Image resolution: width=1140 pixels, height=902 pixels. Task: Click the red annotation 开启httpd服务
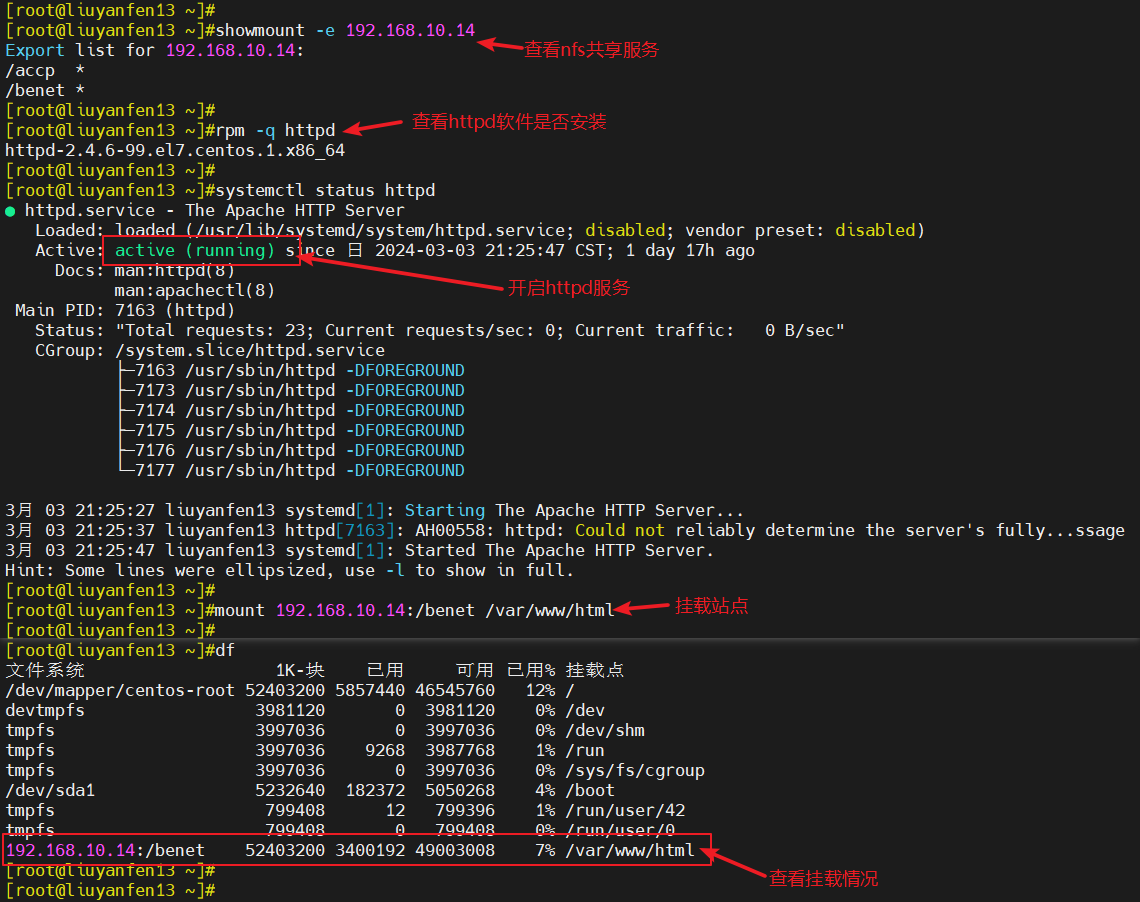tap(569, 288)
